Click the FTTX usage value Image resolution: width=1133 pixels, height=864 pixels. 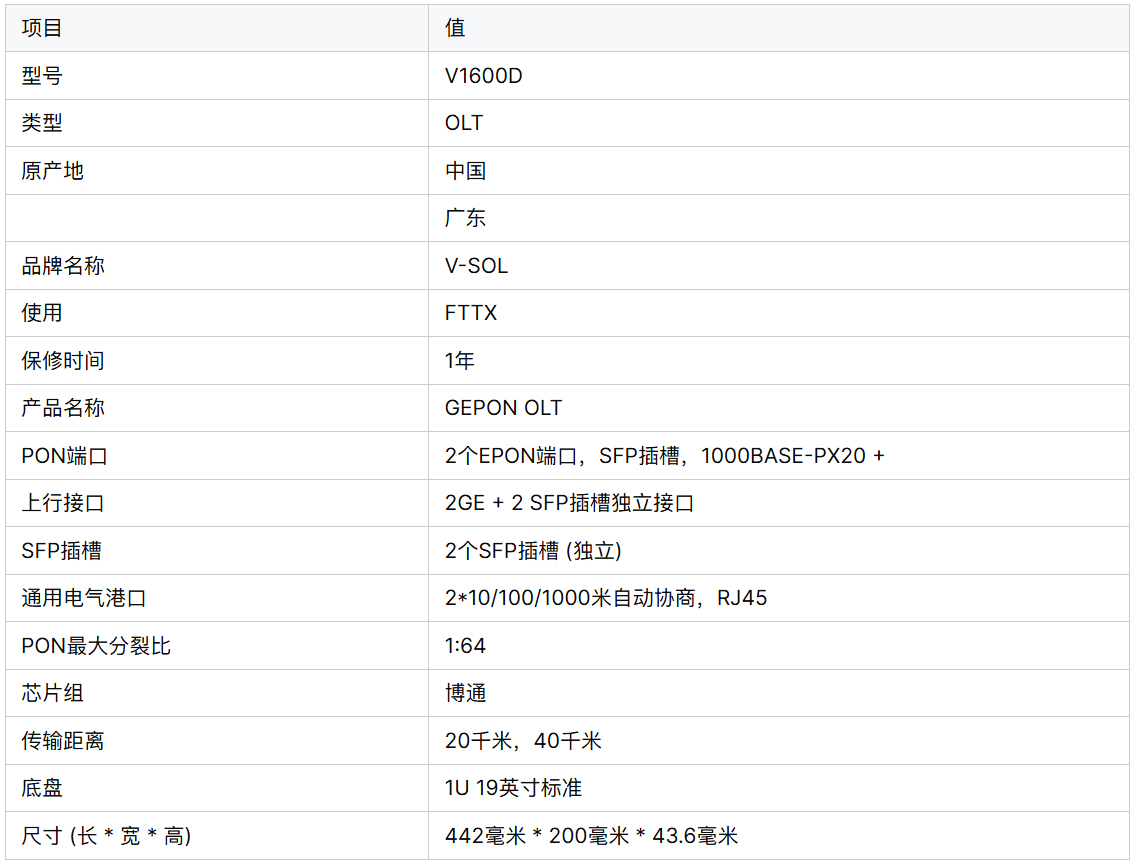click(x=471, y=313)
